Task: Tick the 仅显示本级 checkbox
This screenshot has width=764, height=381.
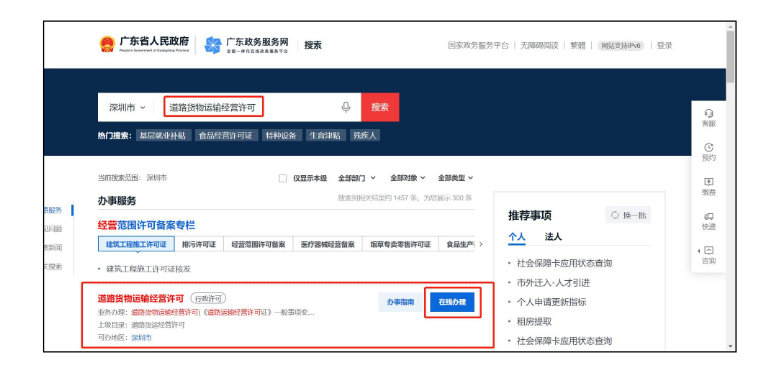Action: tap(283, 178)
